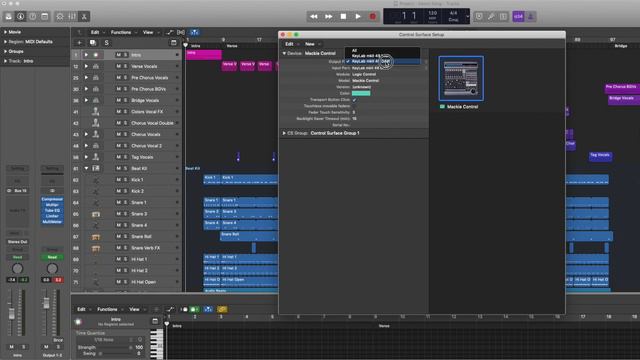The height and width of the screenshot is (360, 640).
Task: Toggle the Transport Button Click checkbox
Action: (x=354, y=100)
